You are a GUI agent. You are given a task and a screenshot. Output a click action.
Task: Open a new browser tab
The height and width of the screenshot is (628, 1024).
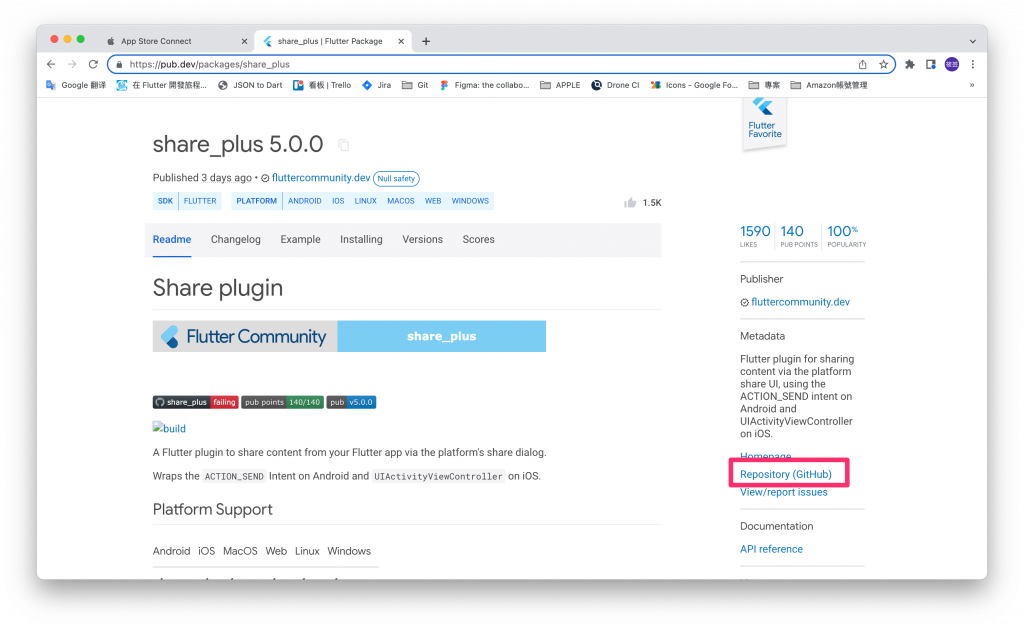point(426,41)
